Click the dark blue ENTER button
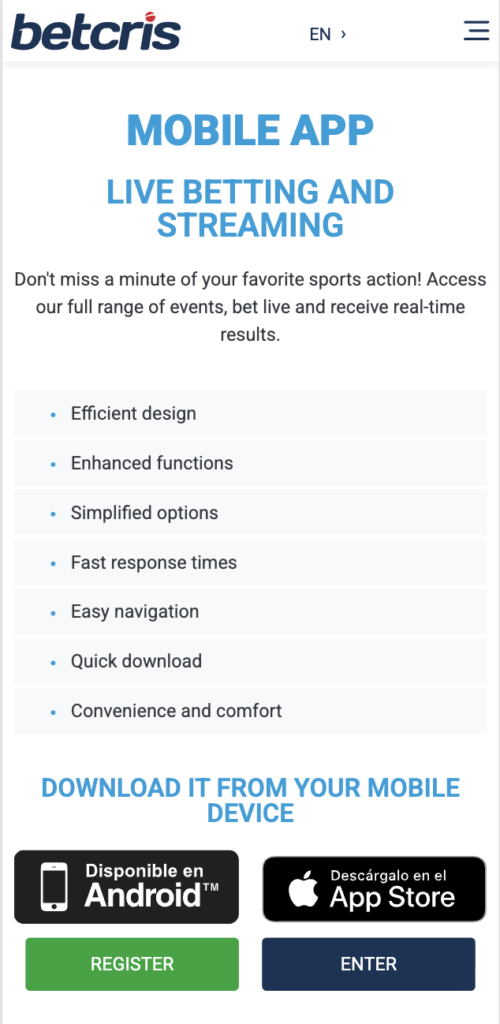The height and width of the screenshot is (1024, 500). click(x=369, y=964)
